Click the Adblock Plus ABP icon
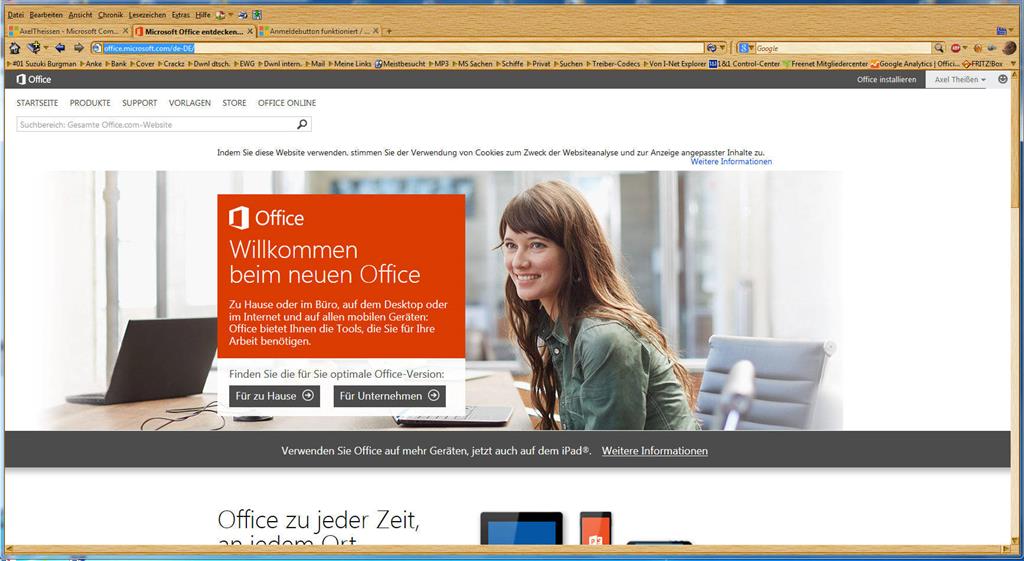1024x561 pixels. click(955, 48)
